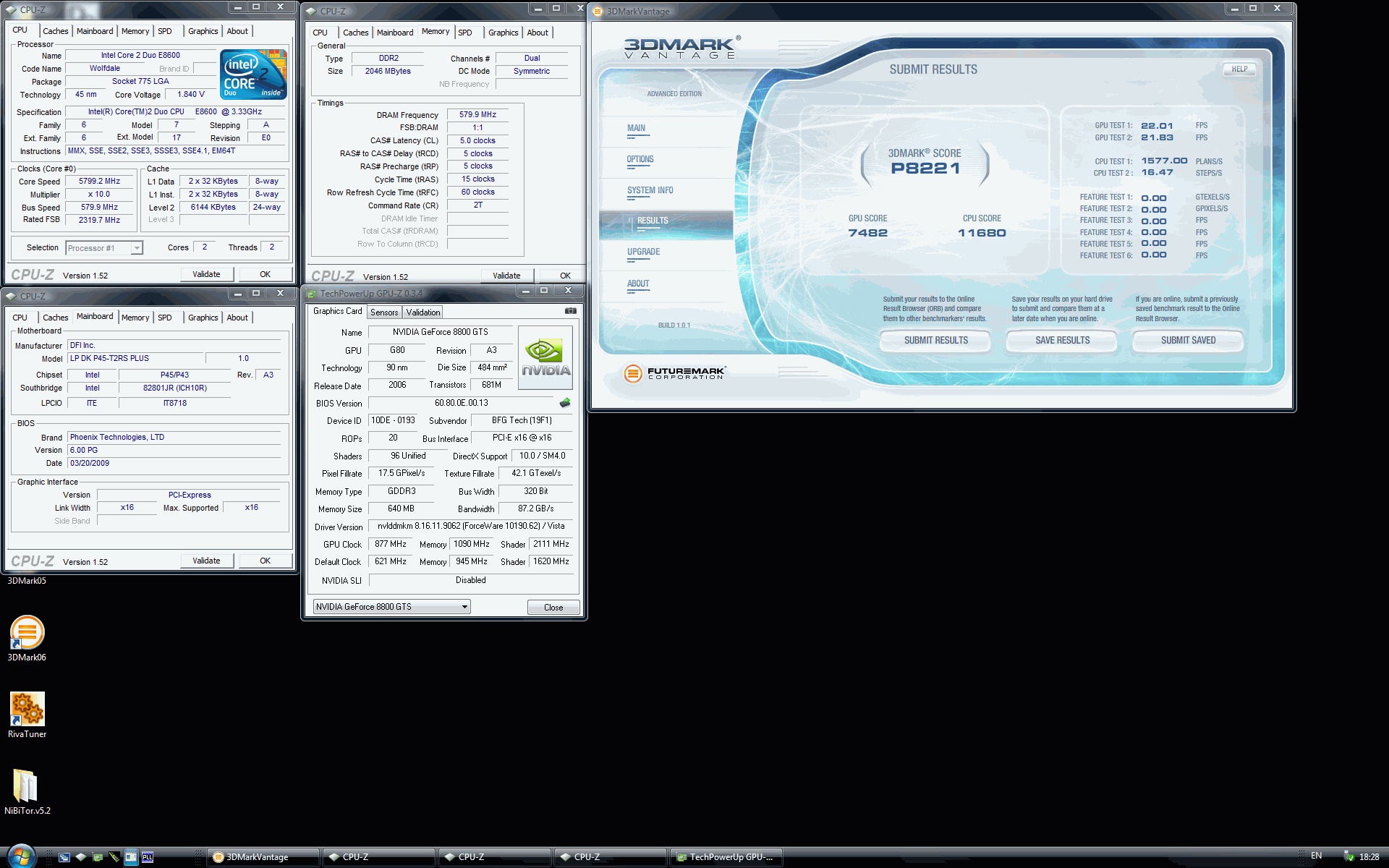1389x868 pixels.
Task: Click the 3DMark score P8221
Action: coord(925,169)
